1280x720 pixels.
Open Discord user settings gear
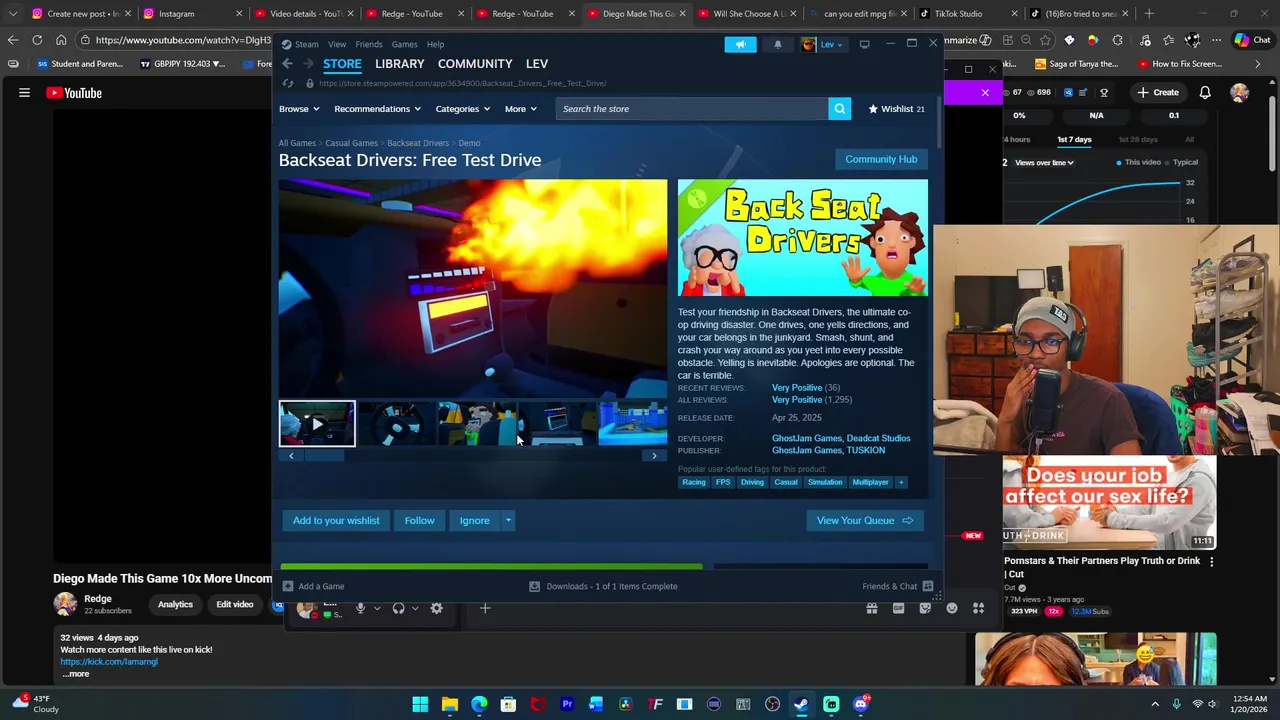click(436, 608)
